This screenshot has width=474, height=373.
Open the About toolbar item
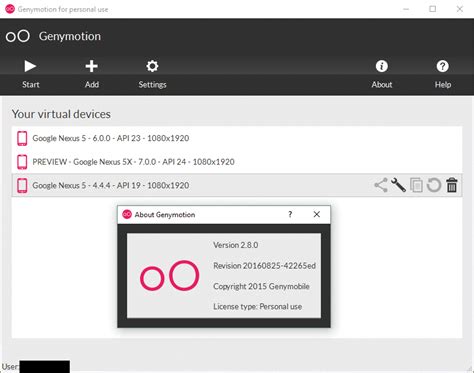pyautogui.click(x=382, y=74)
